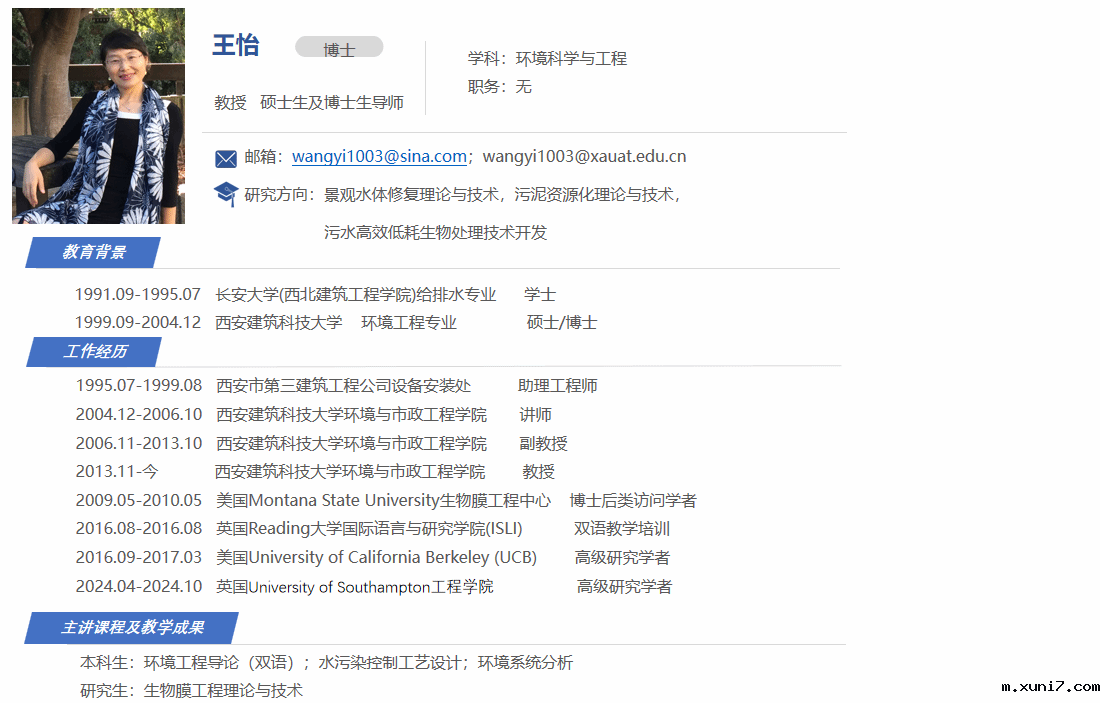Click the University of California Berkeley entry
This screenshot has height=703, width=1100.
377,557
